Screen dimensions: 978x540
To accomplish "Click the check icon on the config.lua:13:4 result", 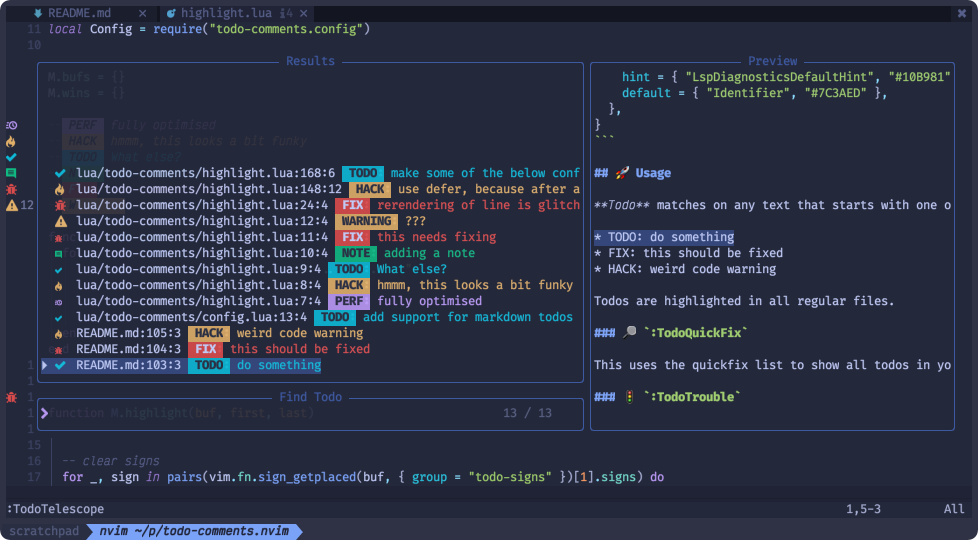I will coord(59,318).
